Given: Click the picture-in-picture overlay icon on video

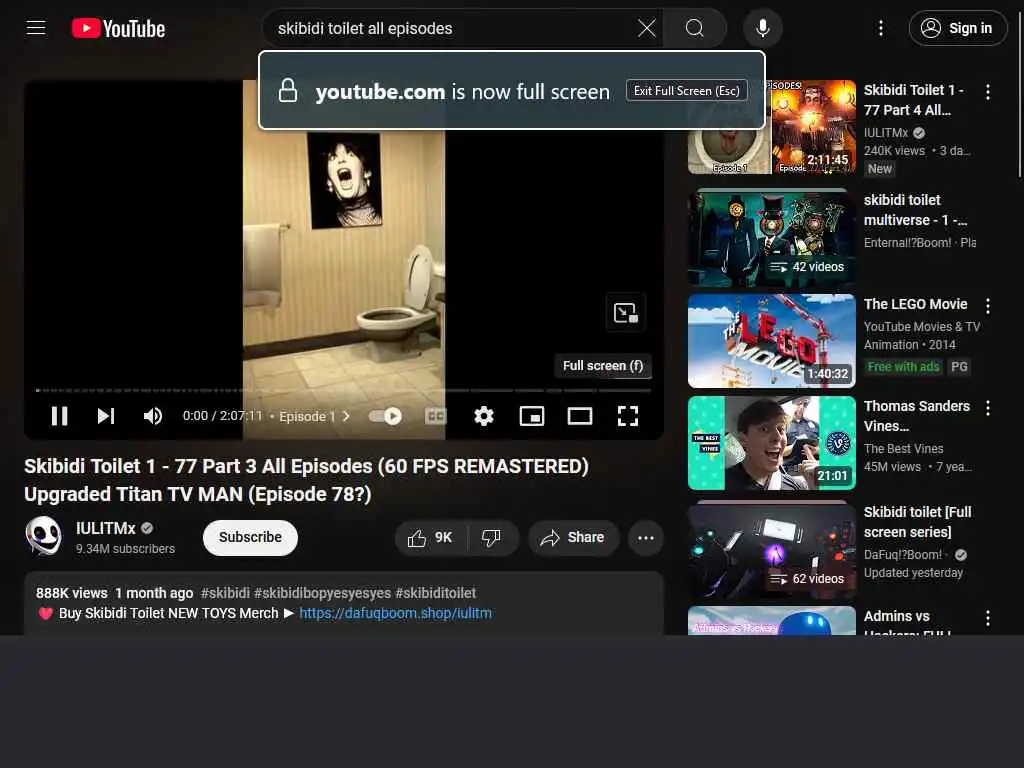Looking at the screenshot, I should pos(626,313).
